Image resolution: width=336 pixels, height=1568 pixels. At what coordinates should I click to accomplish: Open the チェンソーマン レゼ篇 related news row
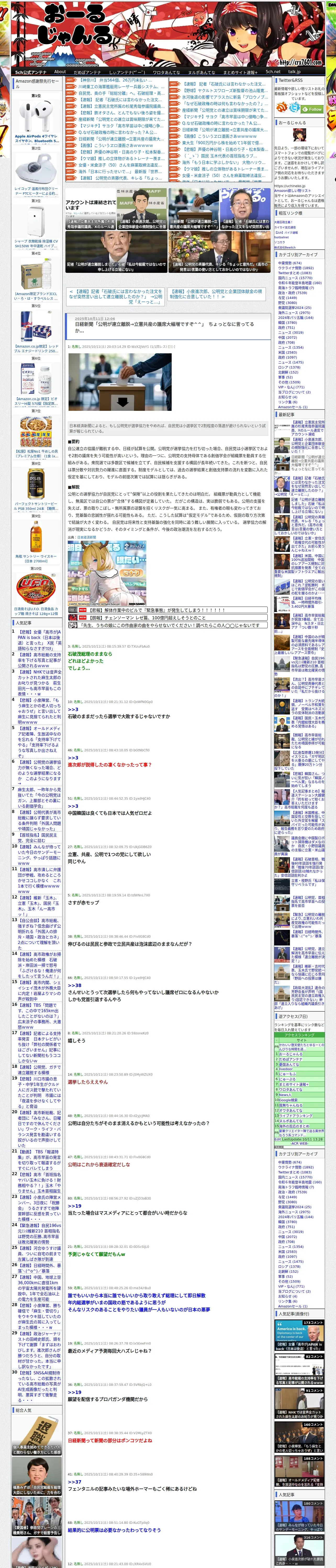tap(168, 617)
